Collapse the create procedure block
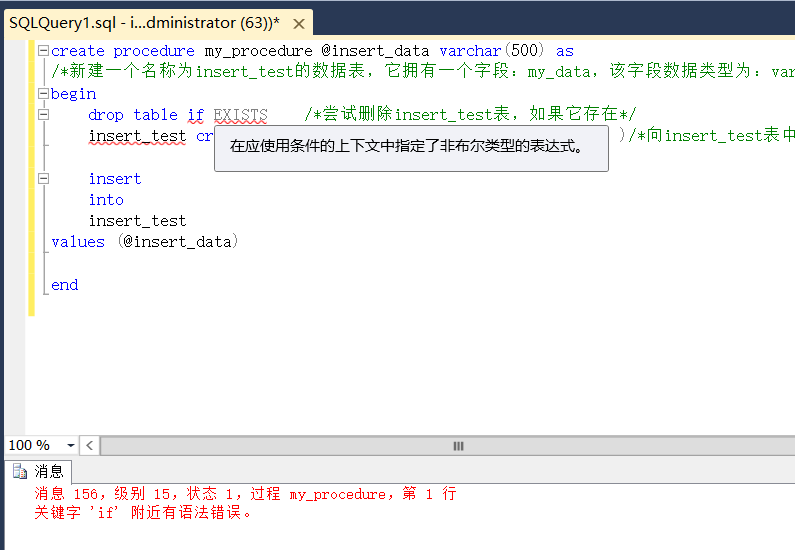 [x=44, y=50]
